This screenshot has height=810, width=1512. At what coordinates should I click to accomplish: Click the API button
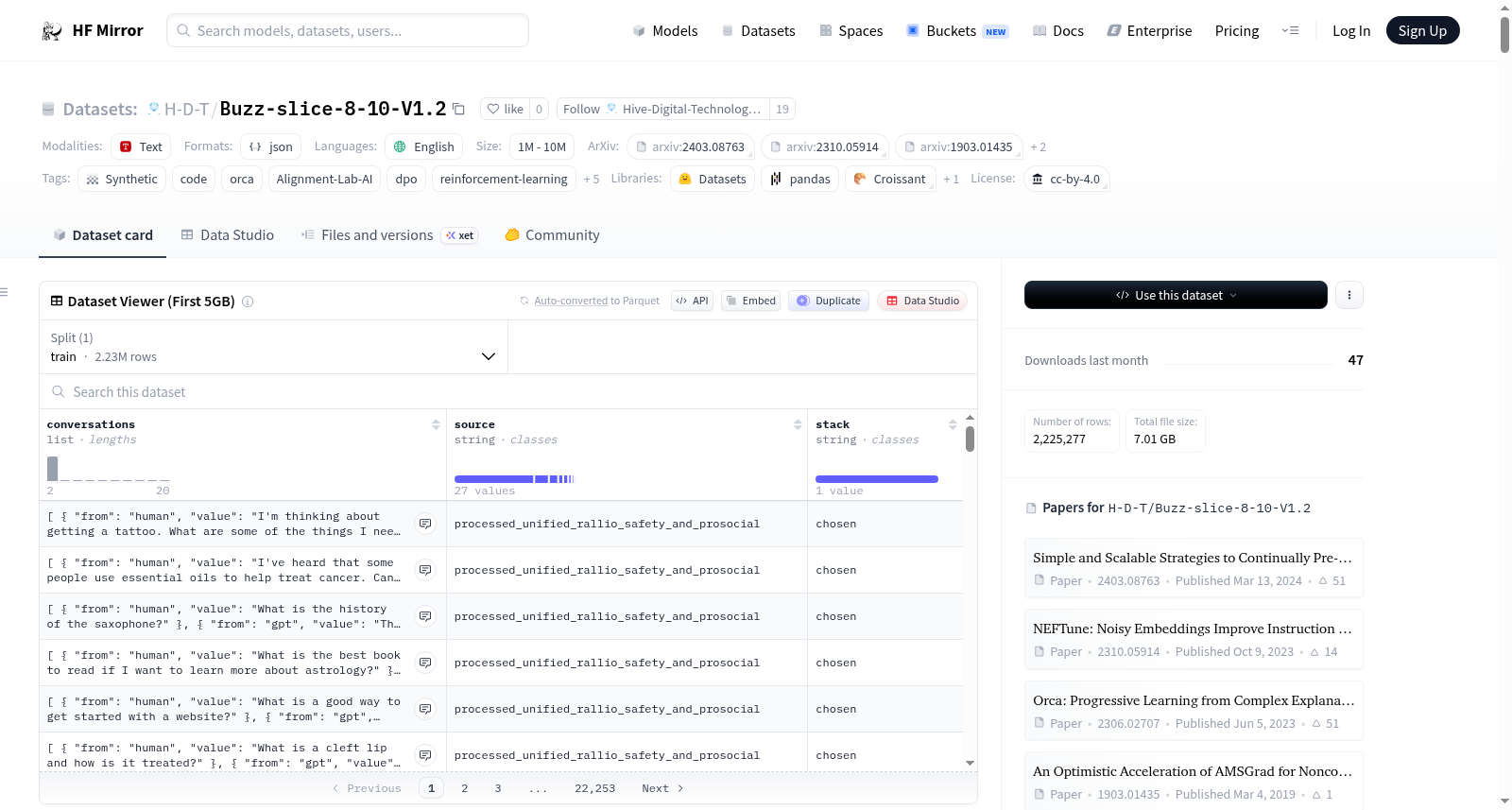692,301
